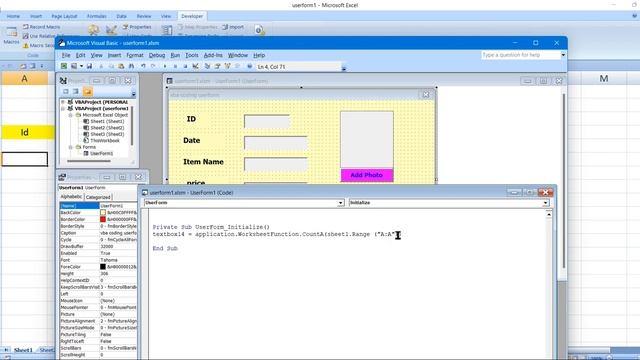Screen dimensions: 640x360
Task: Collapse Microsoft Excel Objects folder
Action: [71, 115]
